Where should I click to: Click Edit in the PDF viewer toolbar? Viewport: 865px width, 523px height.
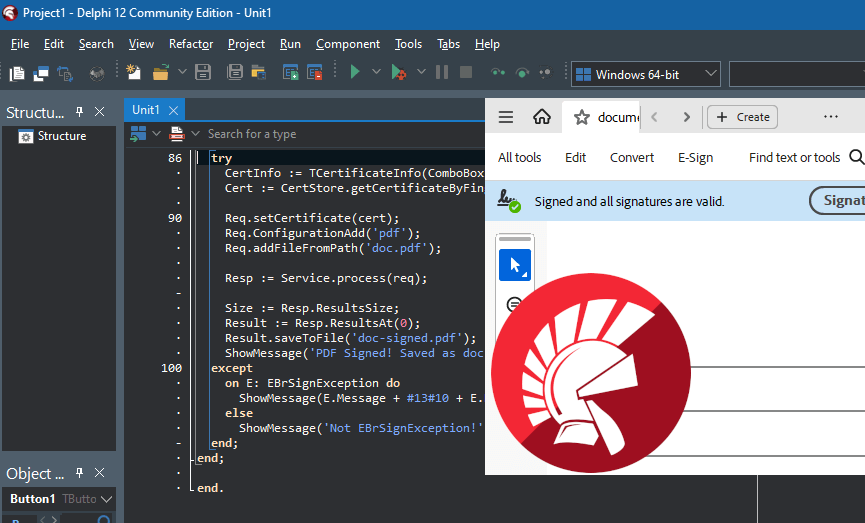(x=575, y=158)
